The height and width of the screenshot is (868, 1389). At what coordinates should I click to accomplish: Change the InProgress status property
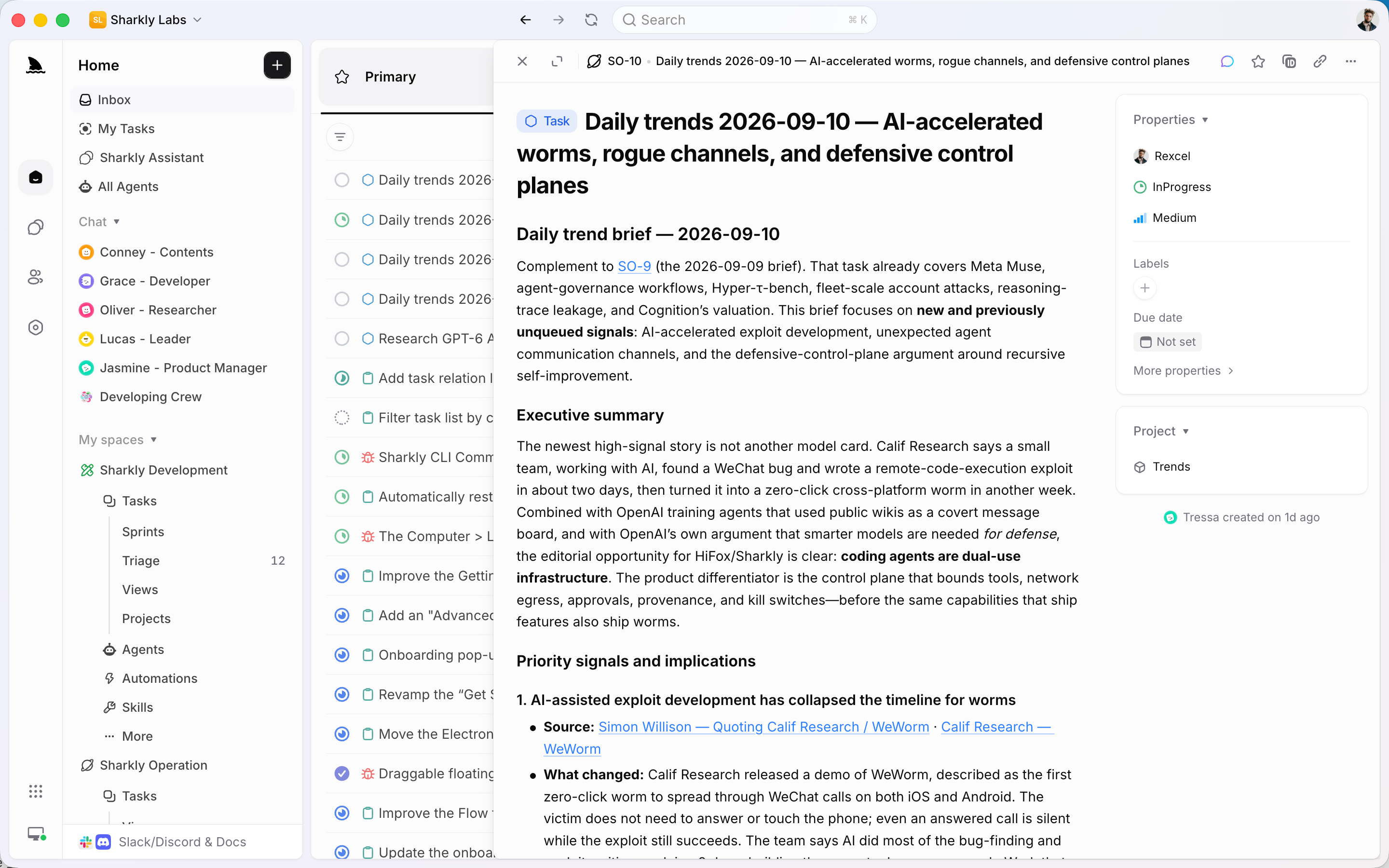click(x=1172, y=187)
